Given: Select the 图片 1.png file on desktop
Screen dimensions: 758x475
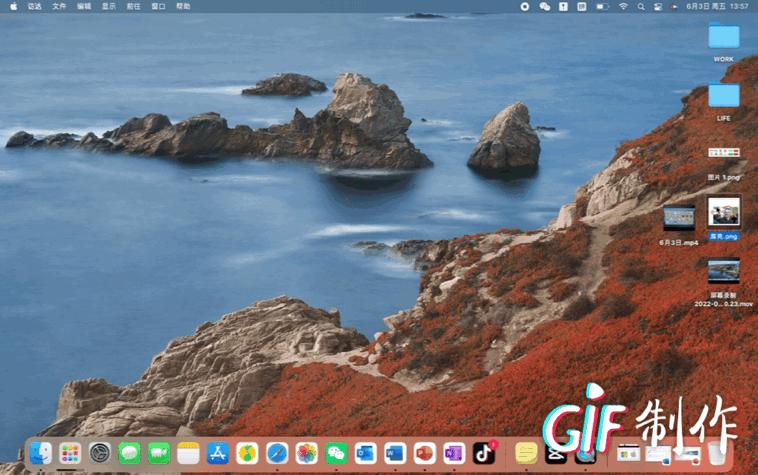Looking at the screenshot, I should (x=724, y=164).
